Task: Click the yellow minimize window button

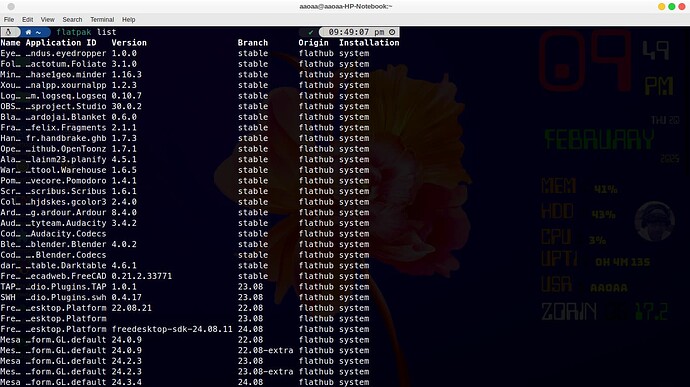Action: [661, 7]
